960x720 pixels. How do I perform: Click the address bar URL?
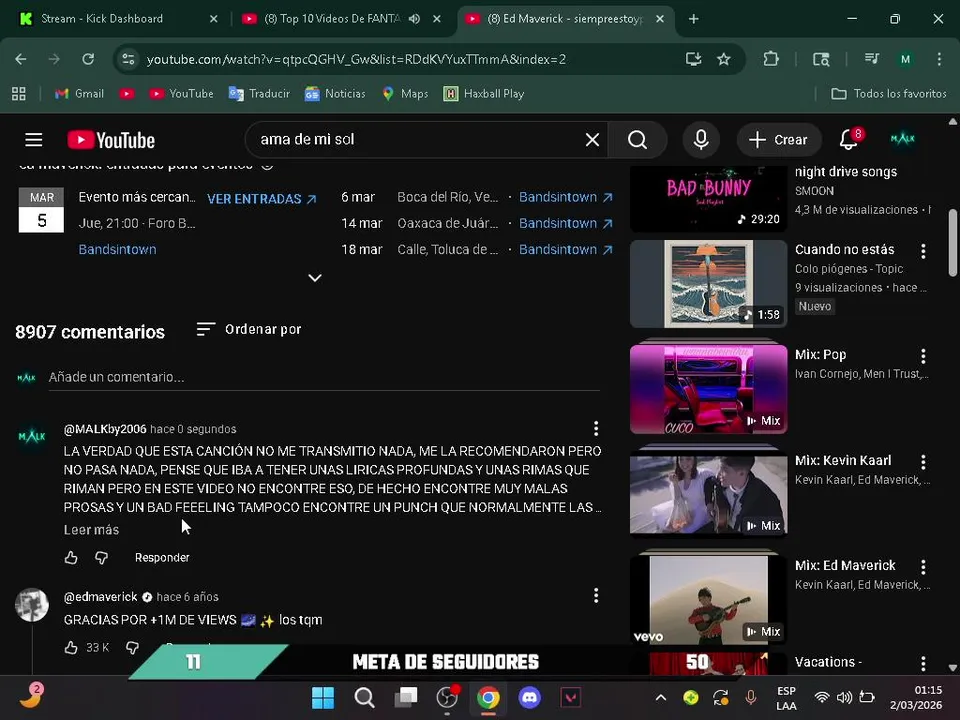point(356,59)
